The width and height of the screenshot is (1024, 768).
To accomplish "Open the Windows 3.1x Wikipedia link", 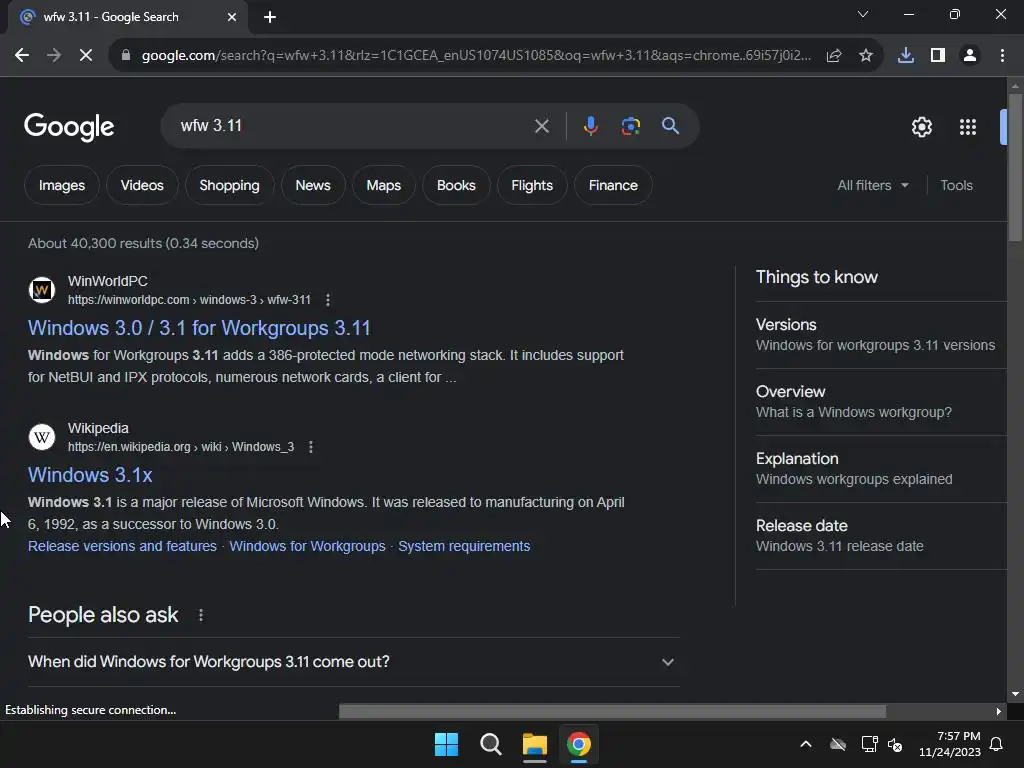I will 90,475.
